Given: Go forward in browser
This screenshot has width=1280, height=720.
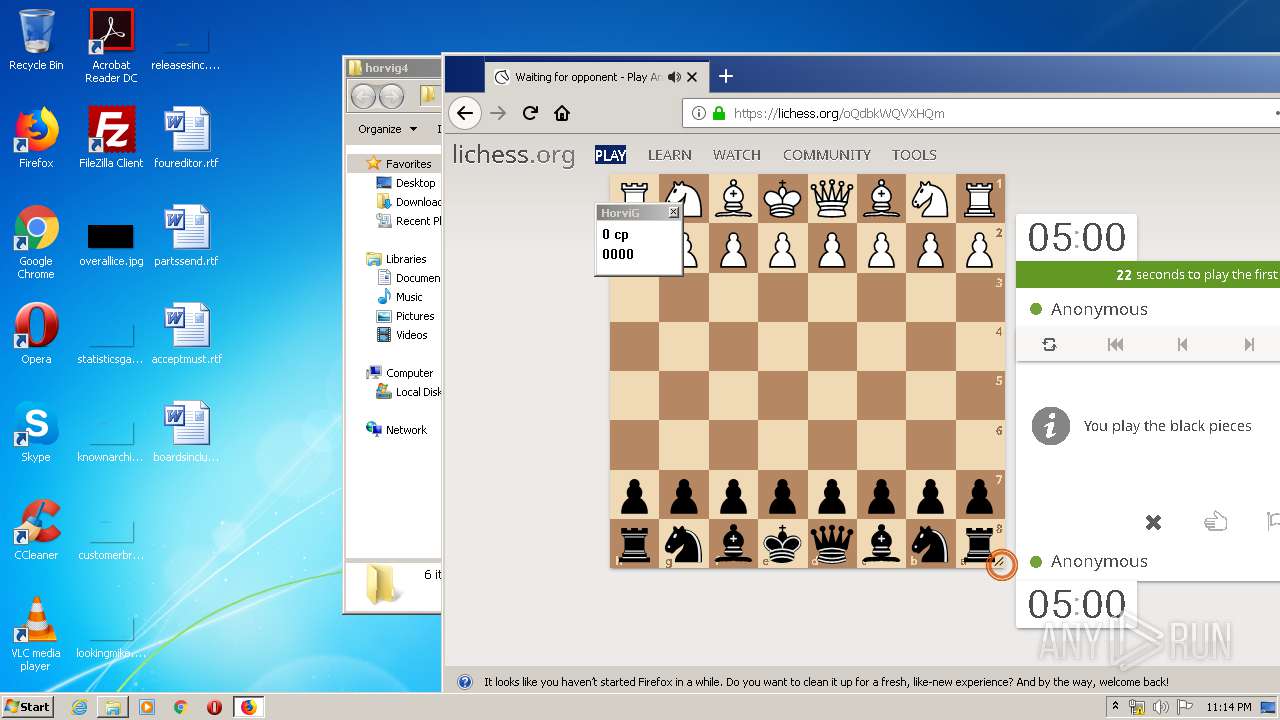Looking at the screenshot, I should click(498, 113).
